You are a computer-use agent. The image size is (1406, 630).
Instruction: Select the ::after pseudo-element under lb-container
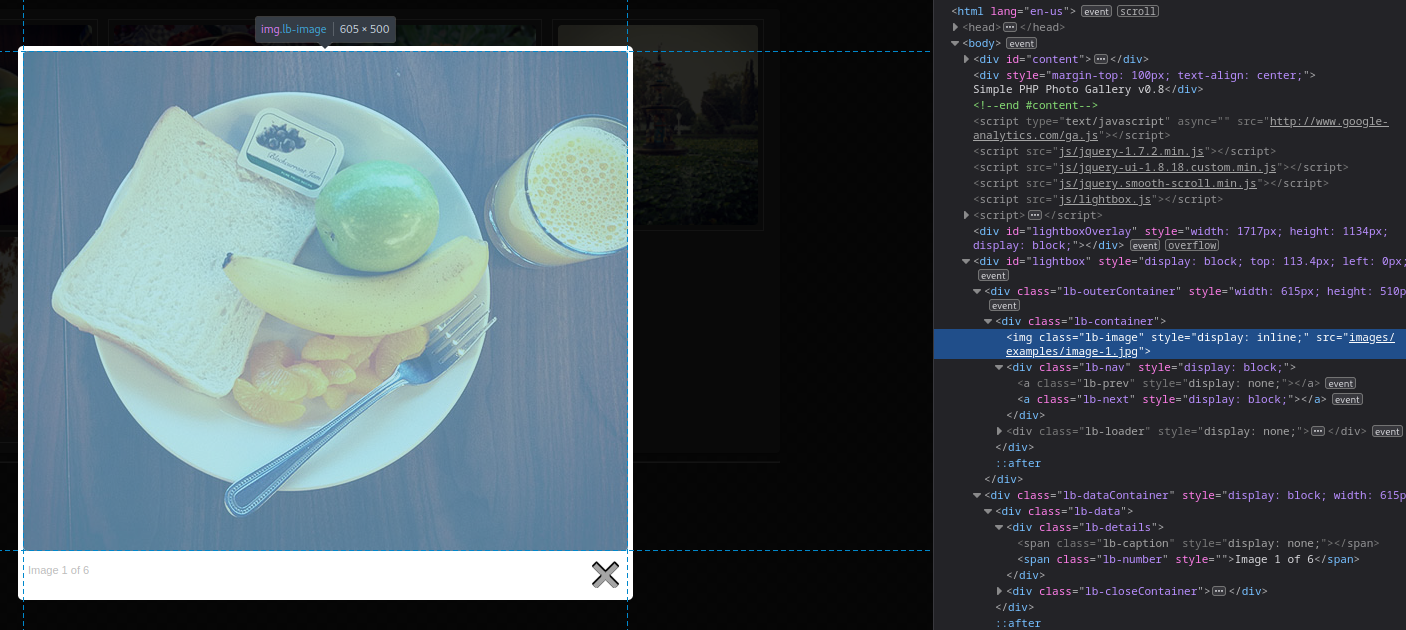pos(1018,463)
